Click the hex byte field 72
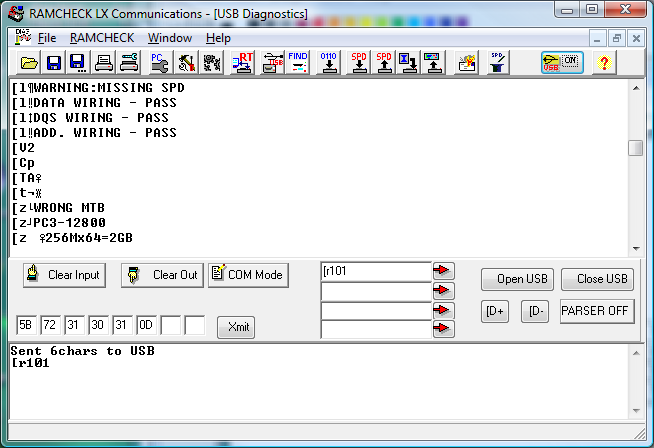This screenshot has height=448, width=654. [x=50, y=325]
